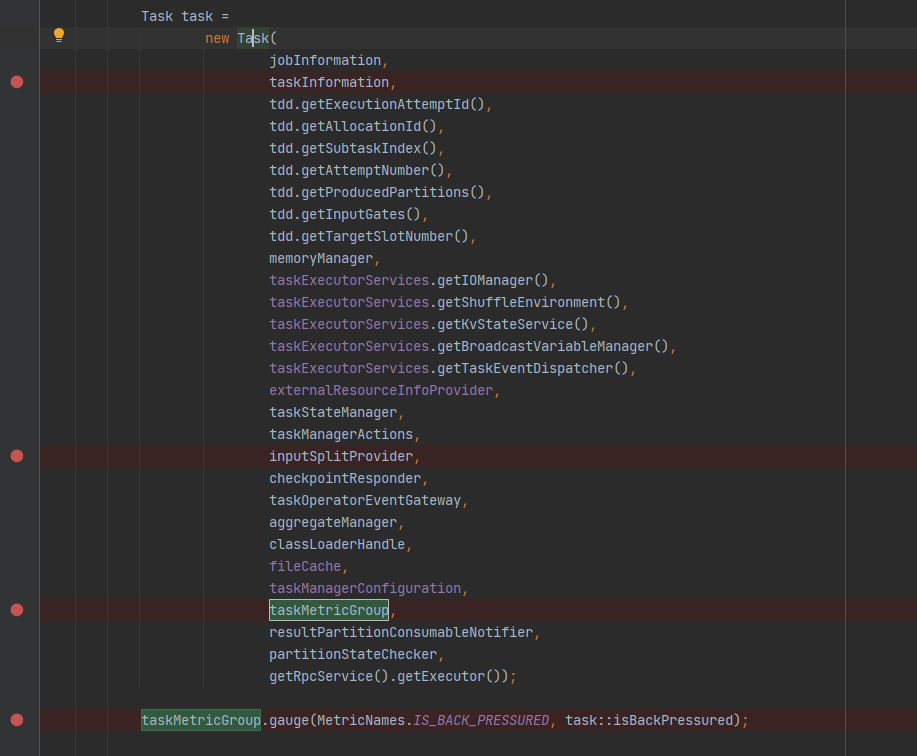Click tdd.getInputGates() call
This screenshot has width=917, height=756.
point(345,215)
